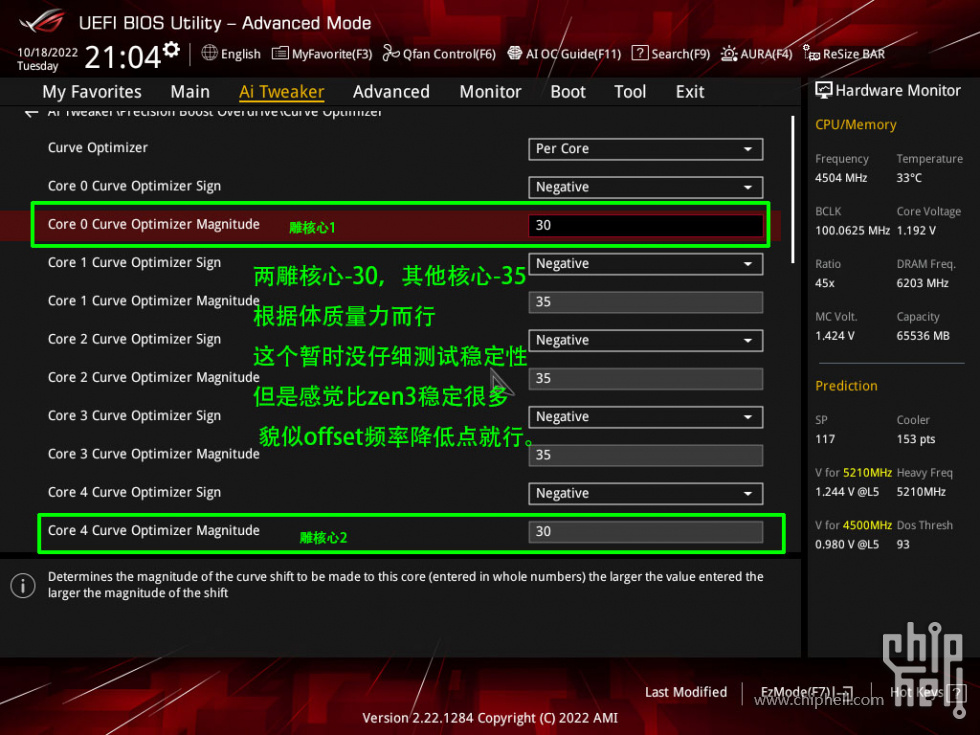Go to the Boot tab
The height and width of the screenshot is (735, 980).
(x=568, y=92)
